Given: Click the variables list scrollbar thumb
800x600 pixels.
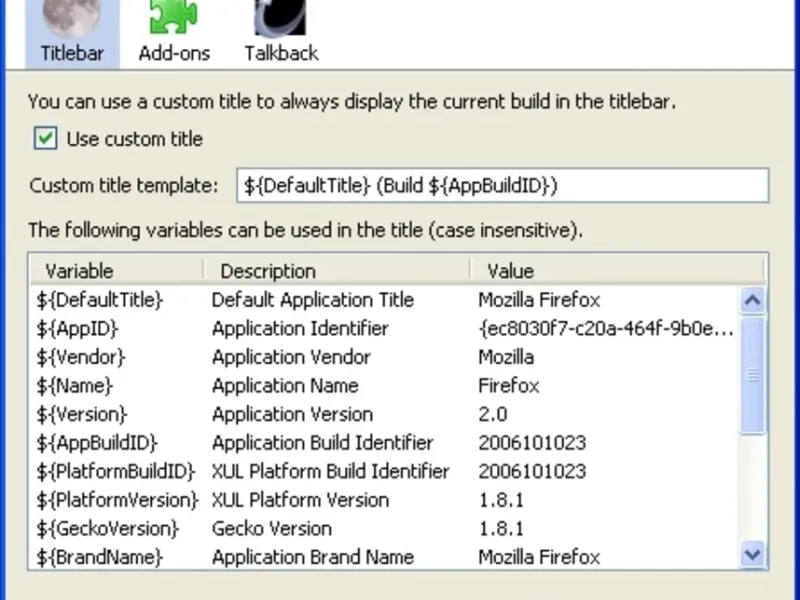Looking at the screenshot, I should (753, 375).
